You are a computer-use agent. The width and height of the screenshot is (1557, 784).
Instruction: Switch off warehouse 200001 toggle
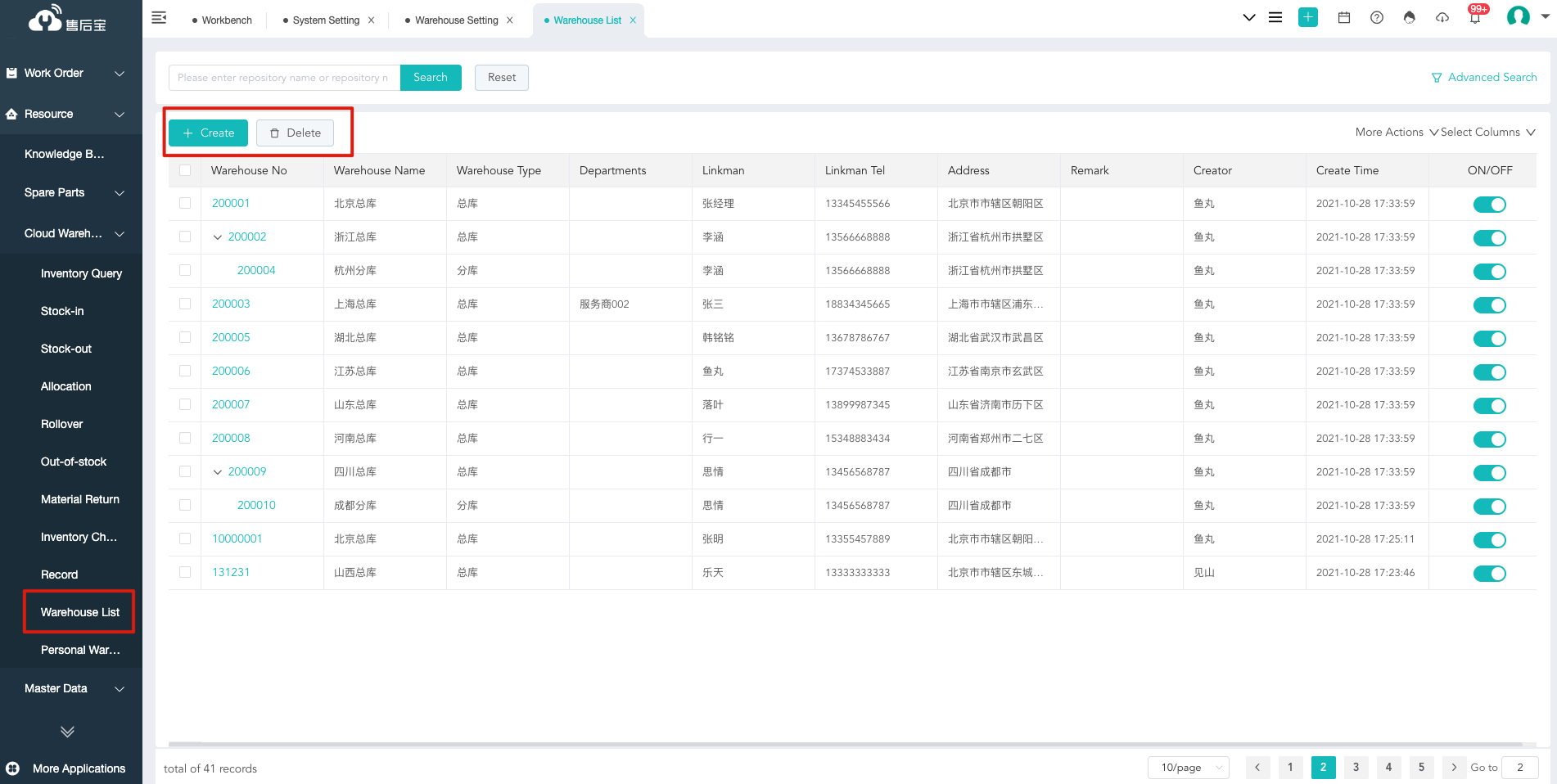(1490, 205)
